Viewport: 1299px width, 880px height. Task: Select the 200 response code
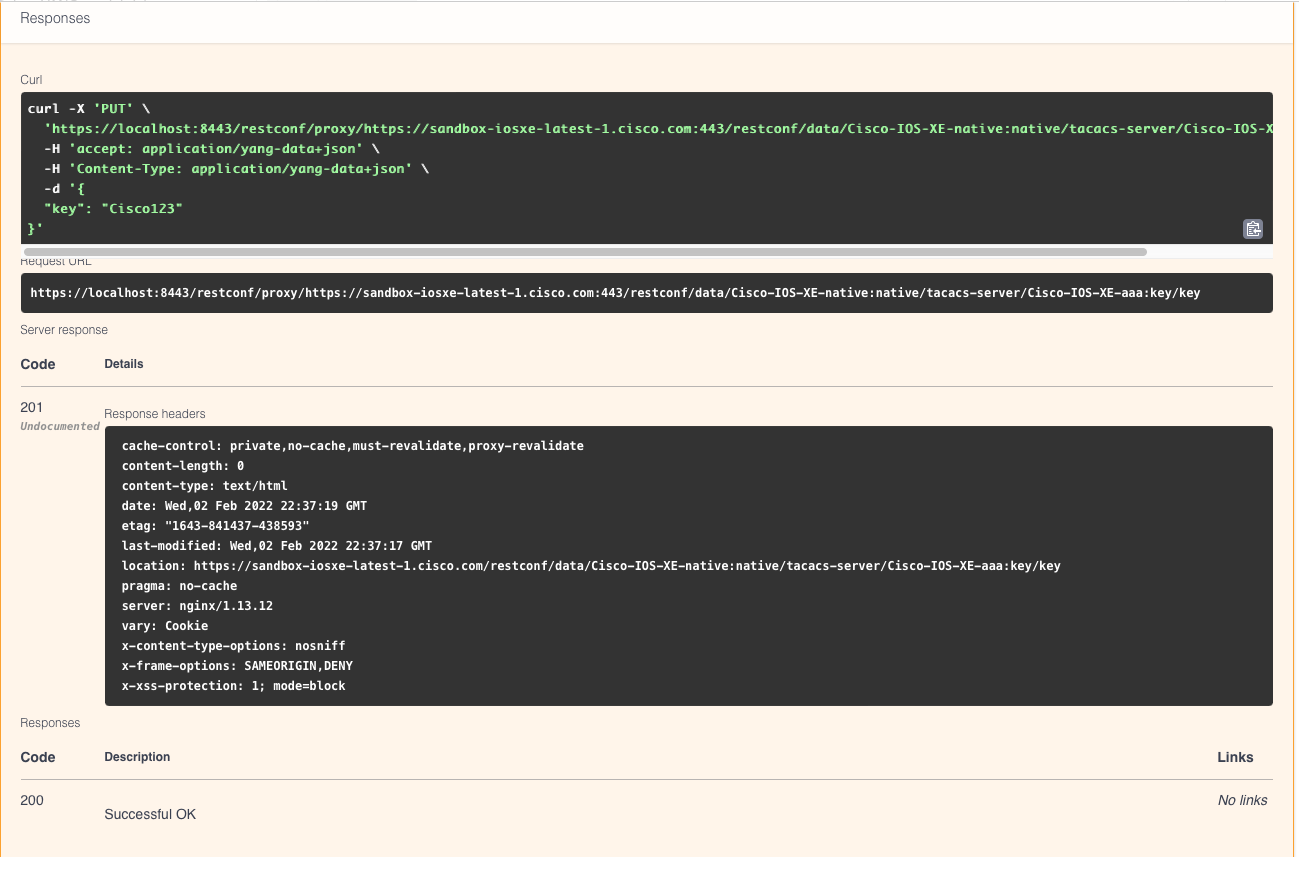pyautogui.click(x=32, y=800)
